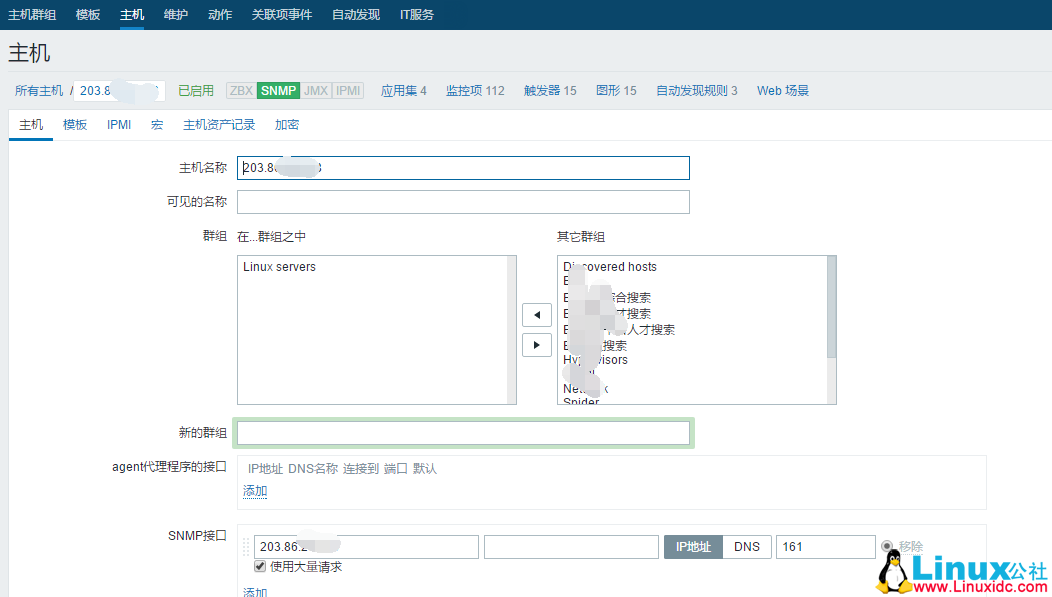1052x597 pixels.
Task: Click the ZBX availability badge
Action: point(241,91)
